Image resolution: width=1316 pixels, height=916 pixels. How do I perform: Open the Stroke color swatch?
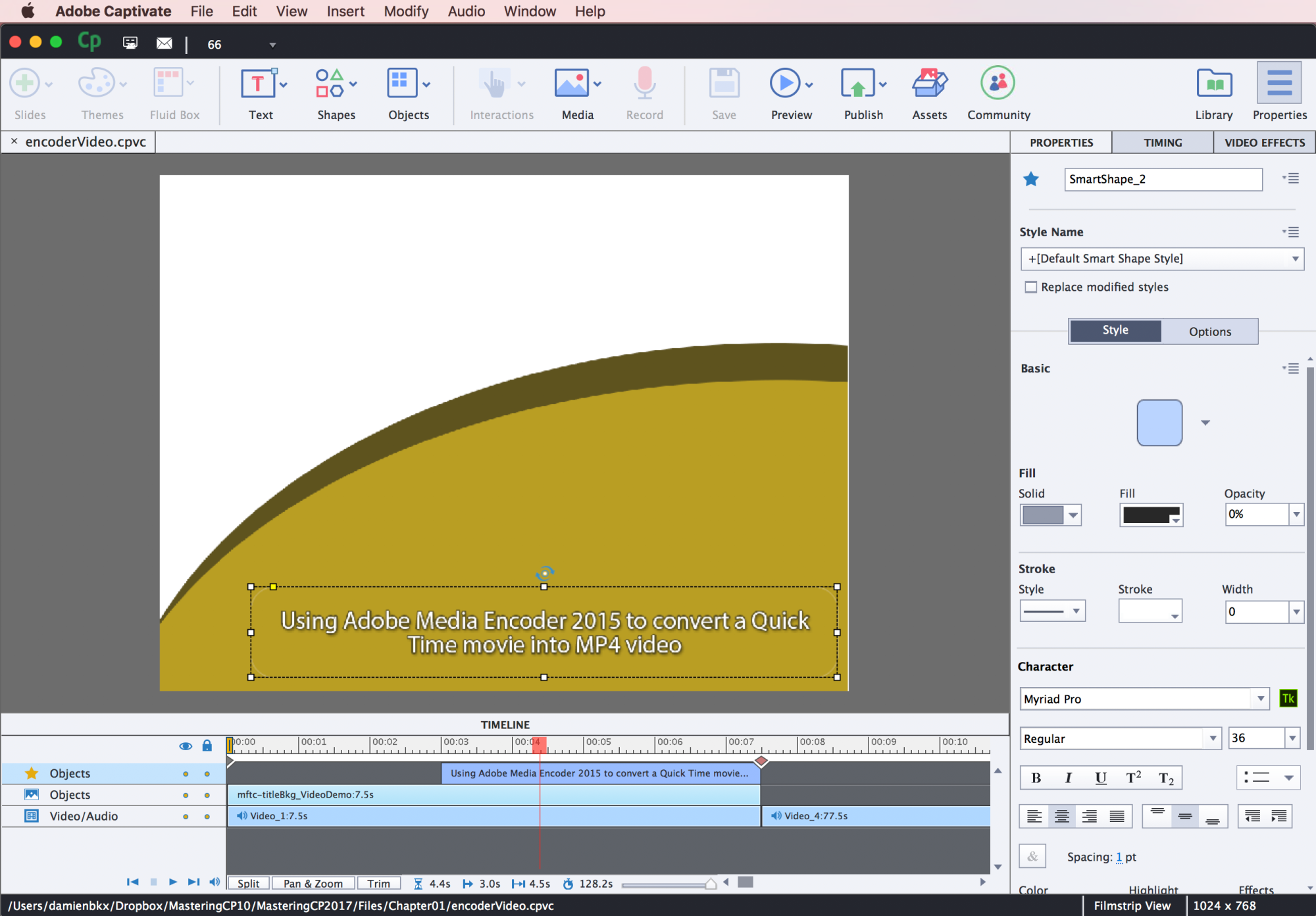1150,611
